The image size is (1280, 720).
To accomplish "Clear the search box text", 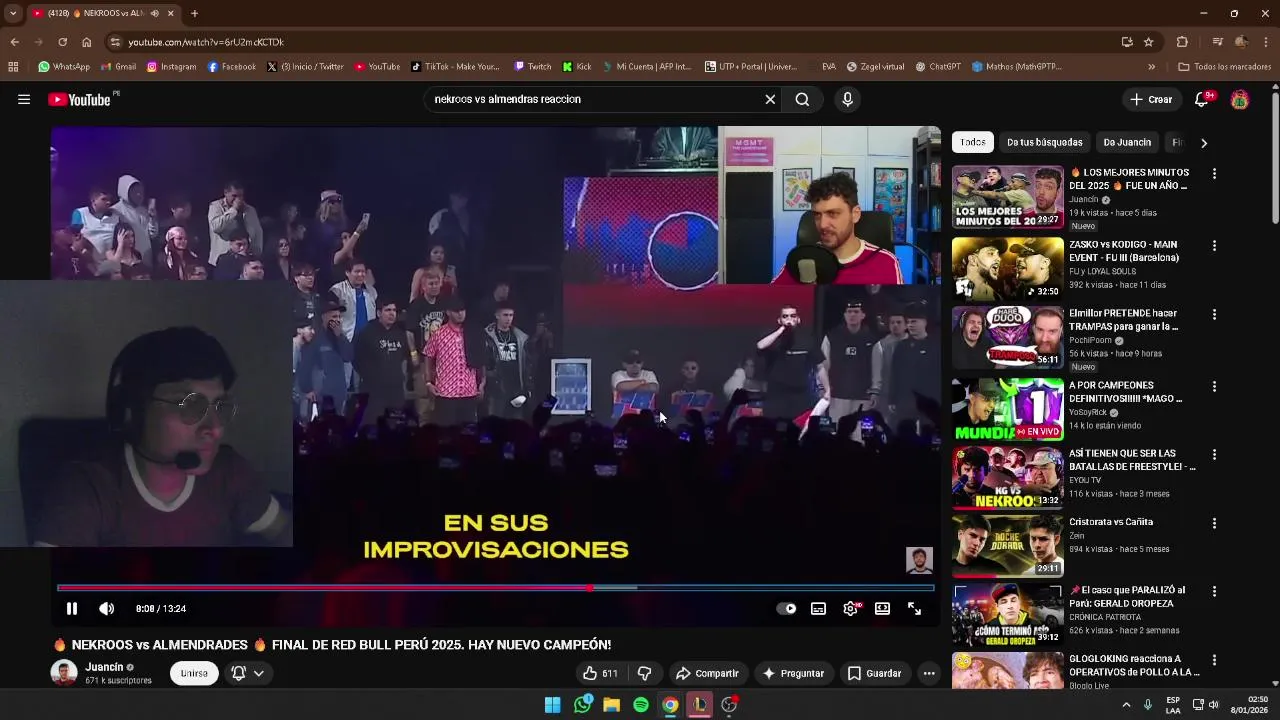I will click(770, 99).
